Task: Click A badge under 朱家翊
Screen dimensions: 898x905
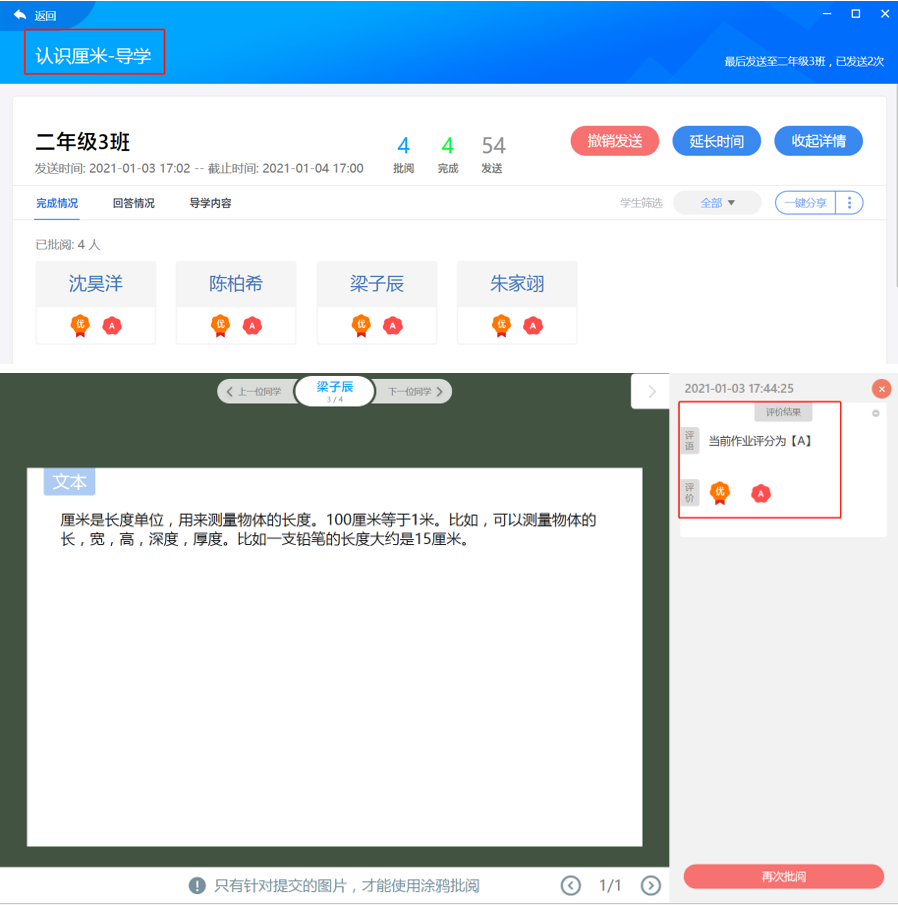Action: pos(533,326)
